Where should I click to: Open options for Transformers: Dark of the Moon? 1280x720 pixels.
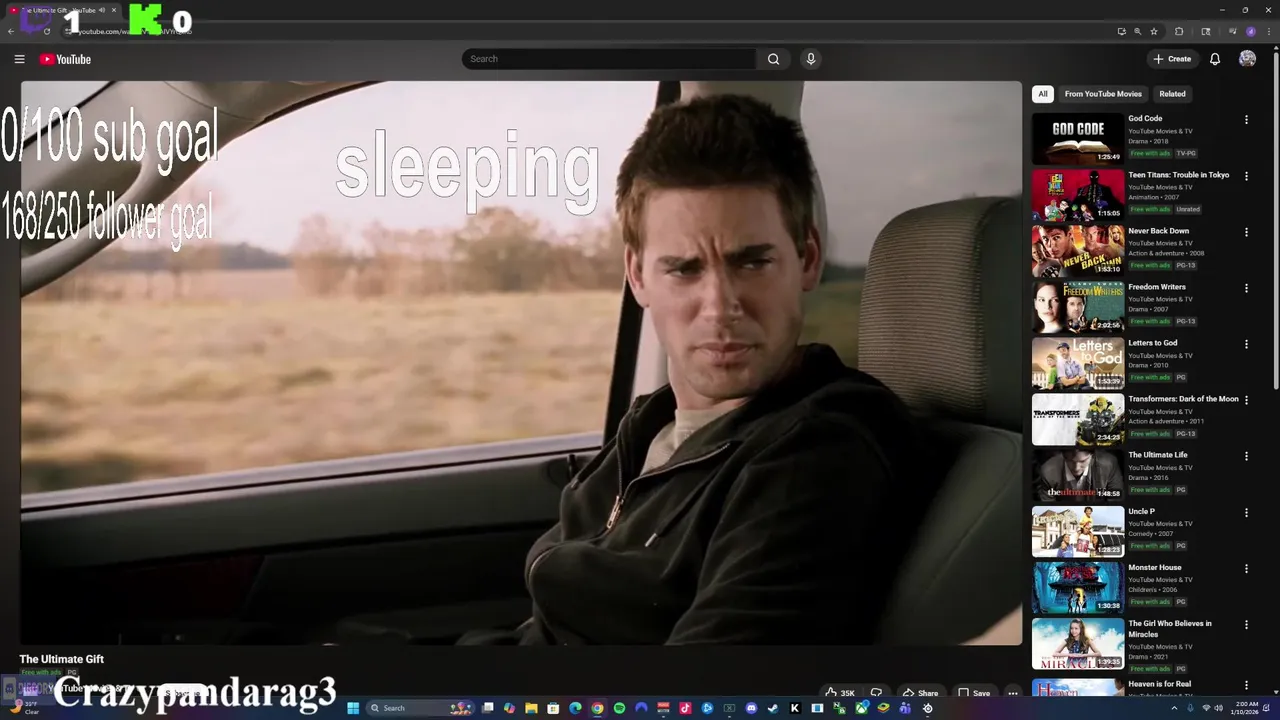coord(1246,400)
